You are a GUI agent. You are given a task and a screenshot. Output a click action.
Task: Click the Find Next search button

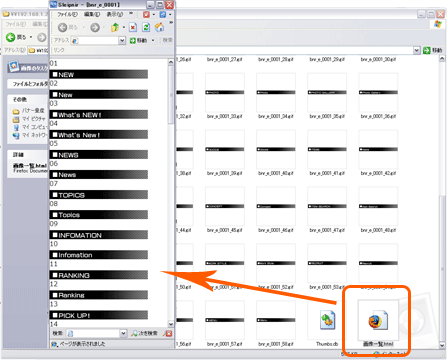(x=144, y=333)
